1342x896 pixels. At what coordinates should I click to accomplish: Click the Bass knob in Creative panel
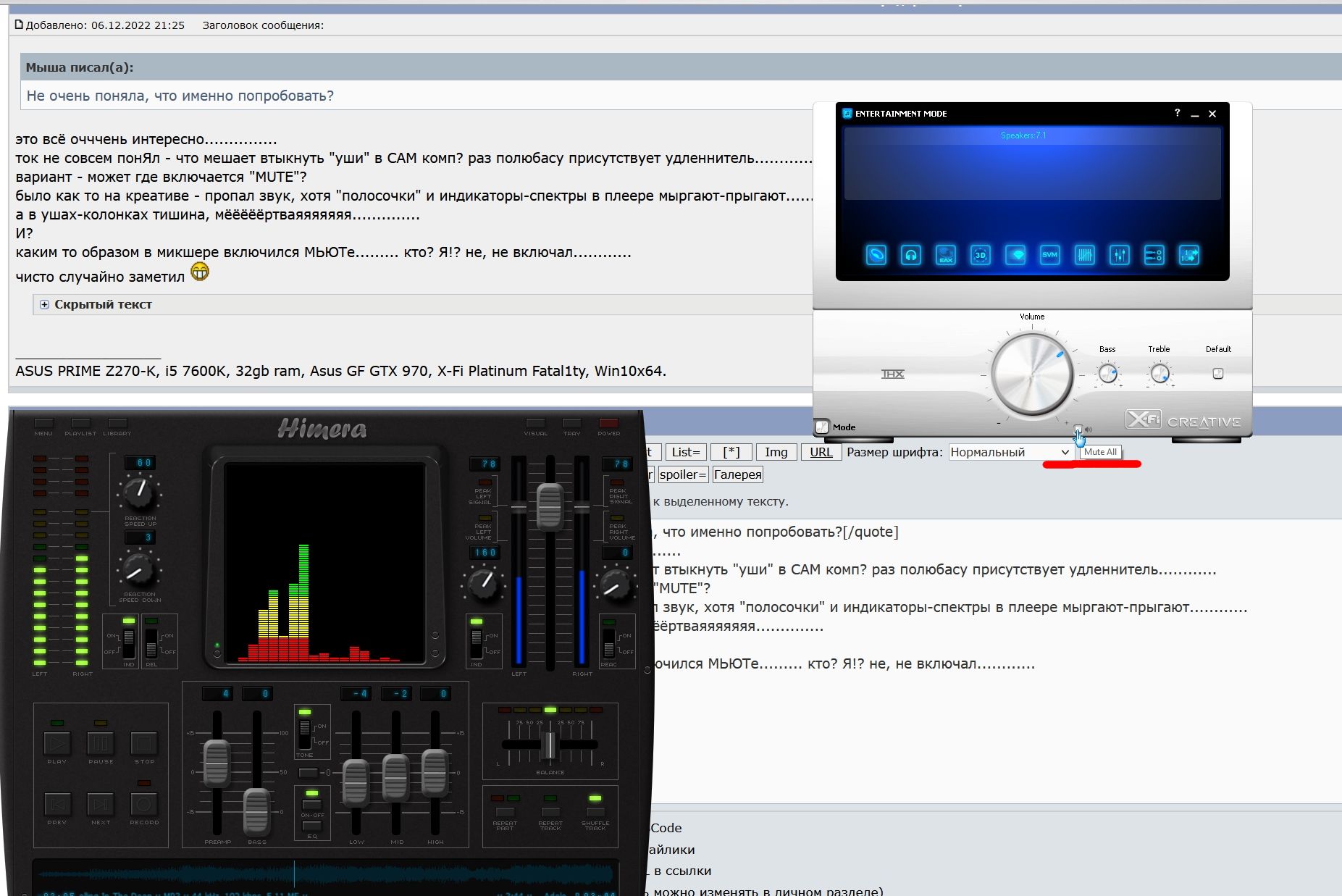point(1107,374)
